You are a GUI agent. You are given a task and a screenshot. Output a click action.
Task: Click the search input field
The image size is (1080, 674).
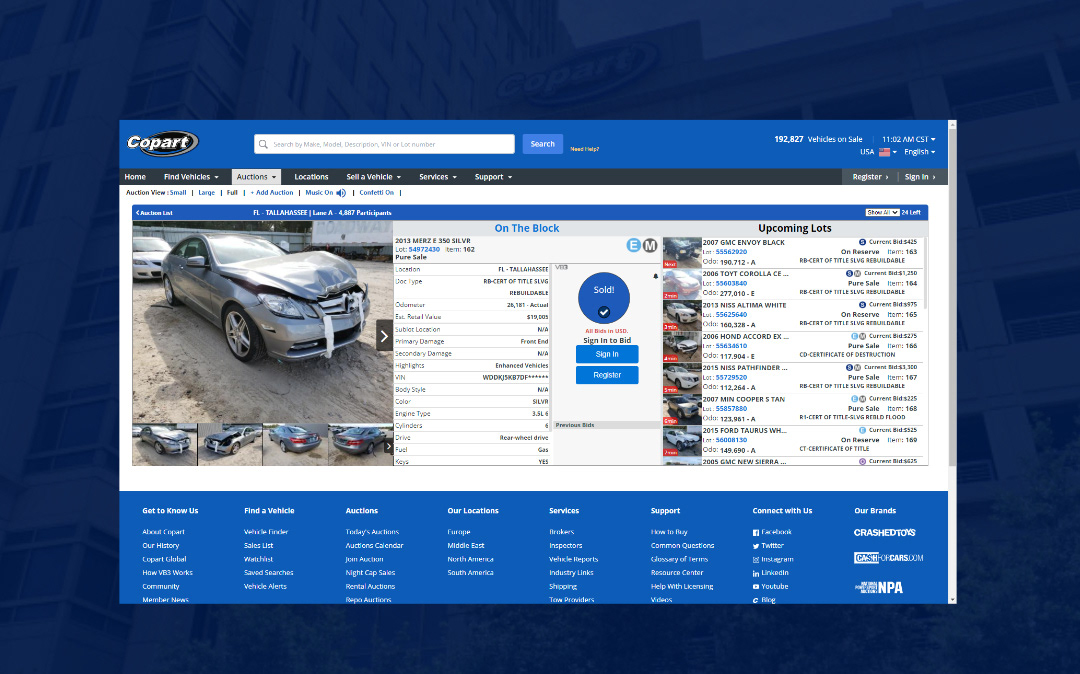point(384,144)
